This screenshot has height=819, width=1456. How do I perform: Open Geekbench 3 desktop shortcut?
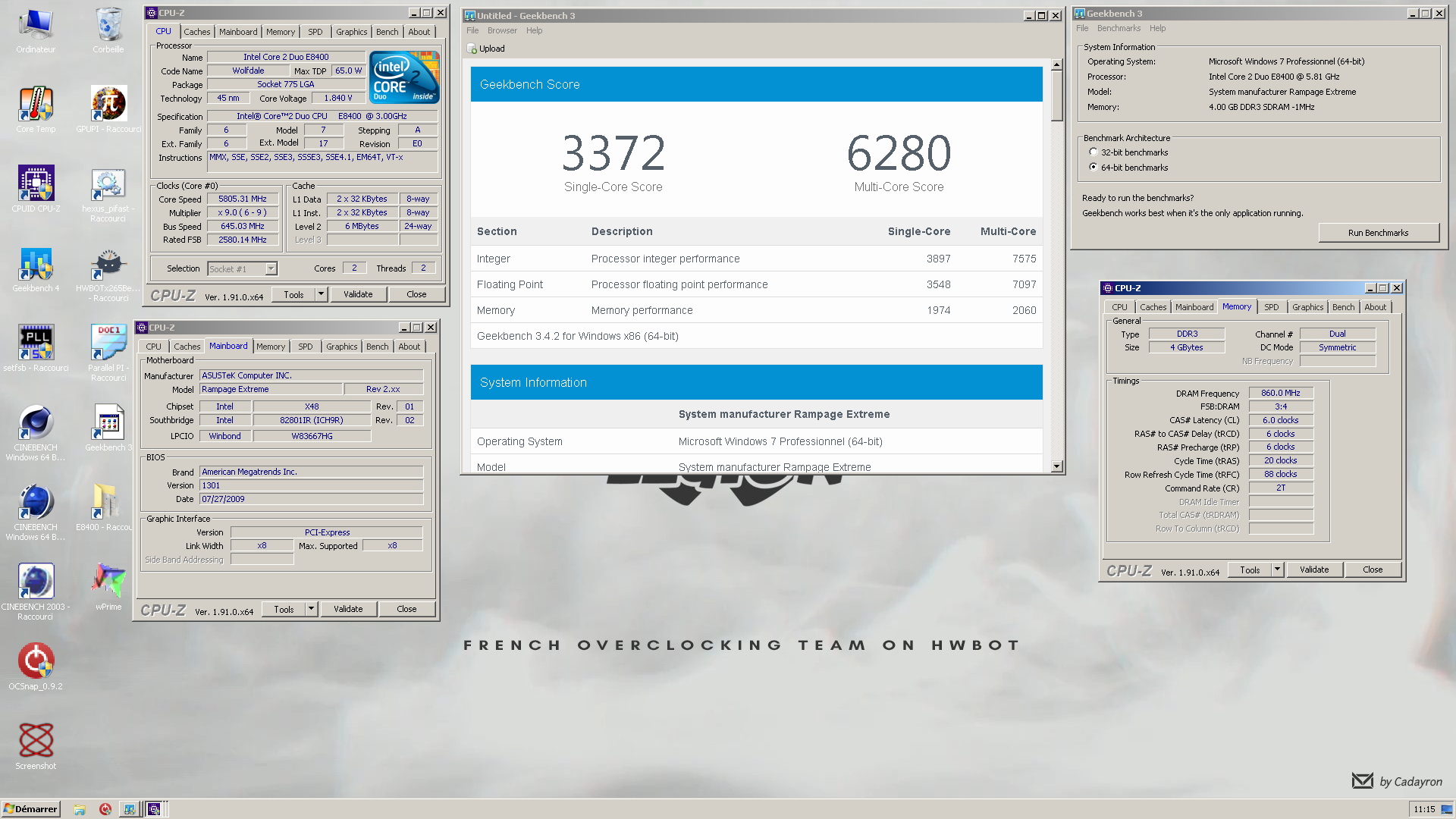pyautogui.click(x=108, y=428)
